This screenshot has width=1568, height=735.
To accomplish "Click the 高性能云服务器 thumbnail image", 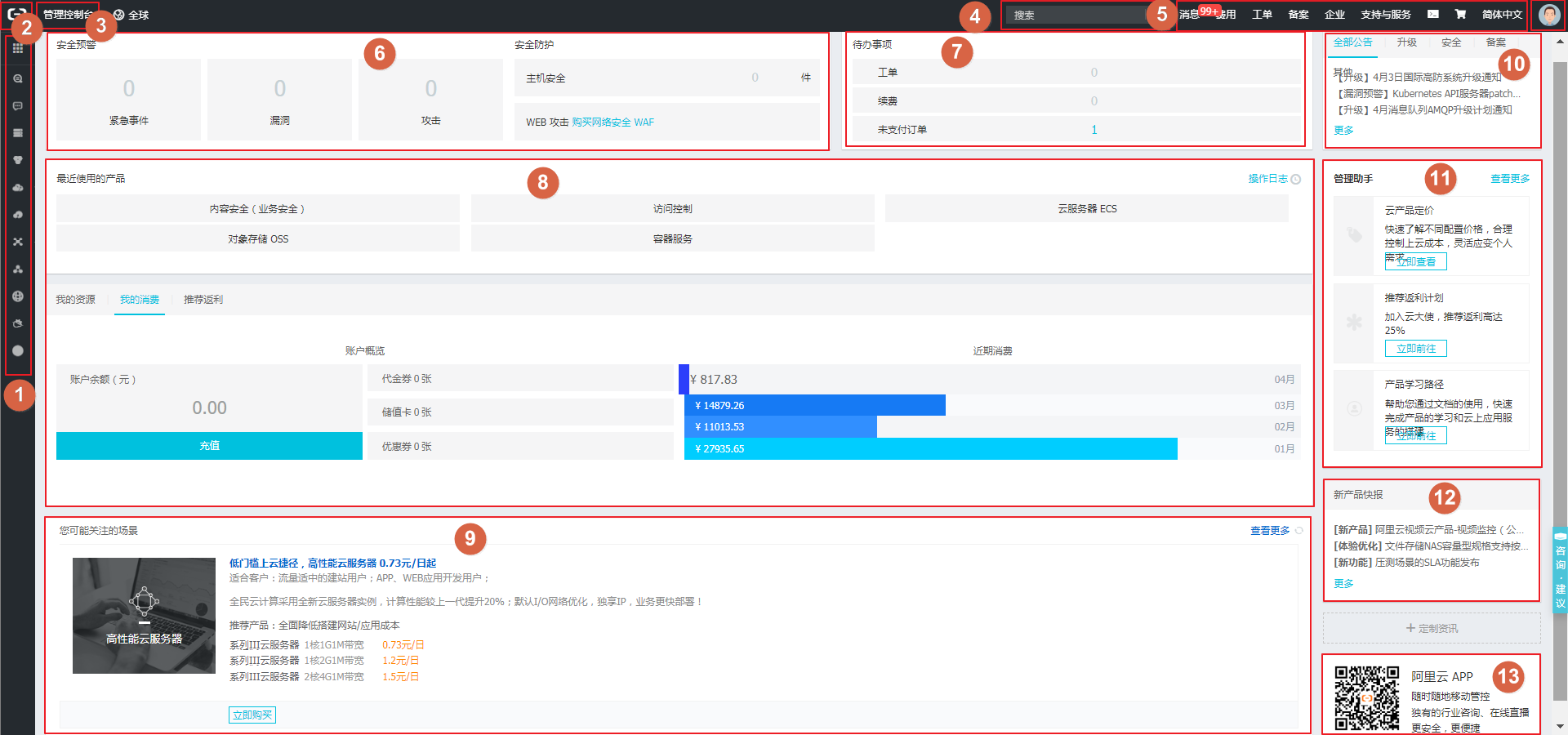I will (144, 616).
